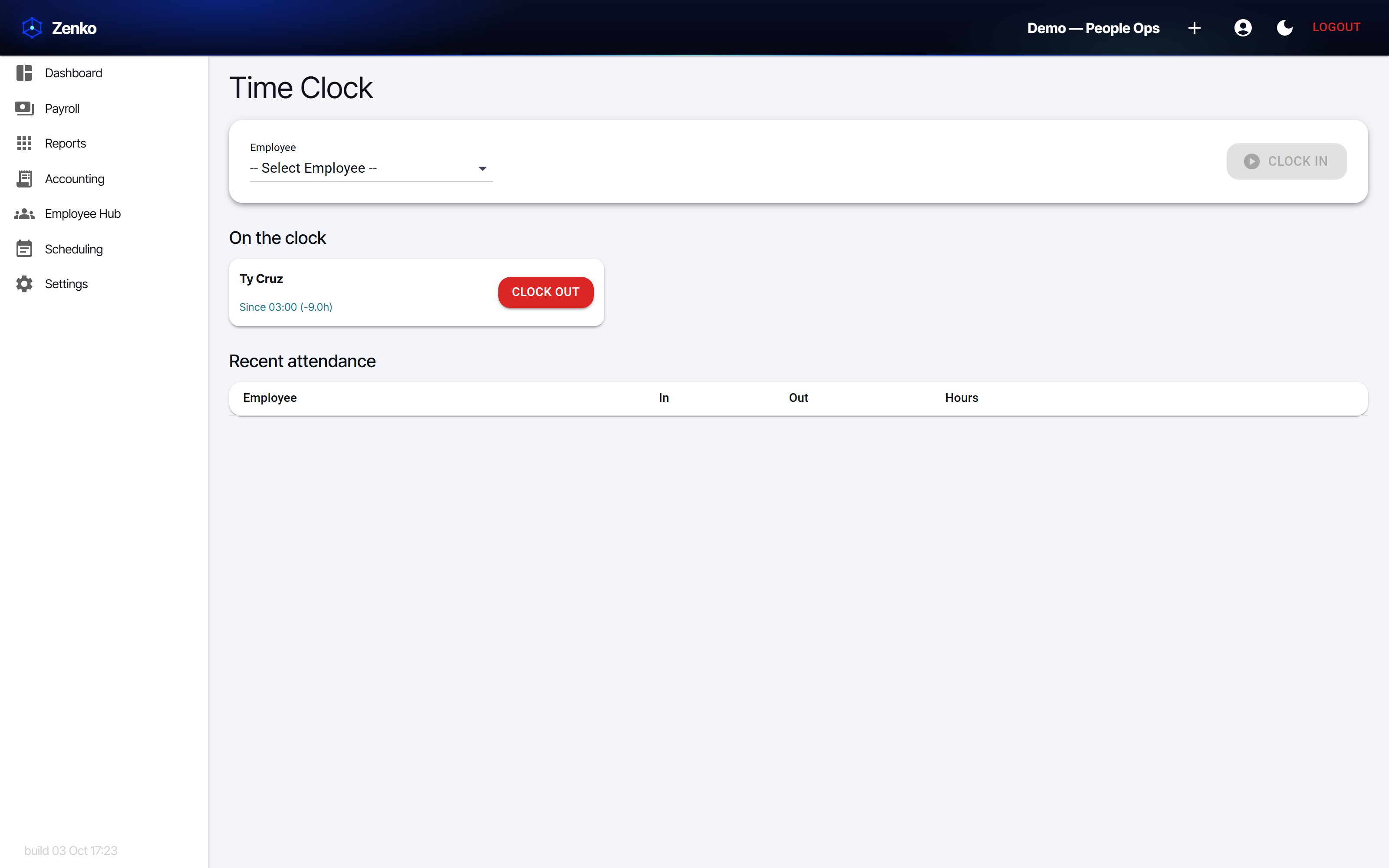Expand the Select Employee dropdown arrow
1389x868 pixels.
pyautogui.click(x=483, y=169)
